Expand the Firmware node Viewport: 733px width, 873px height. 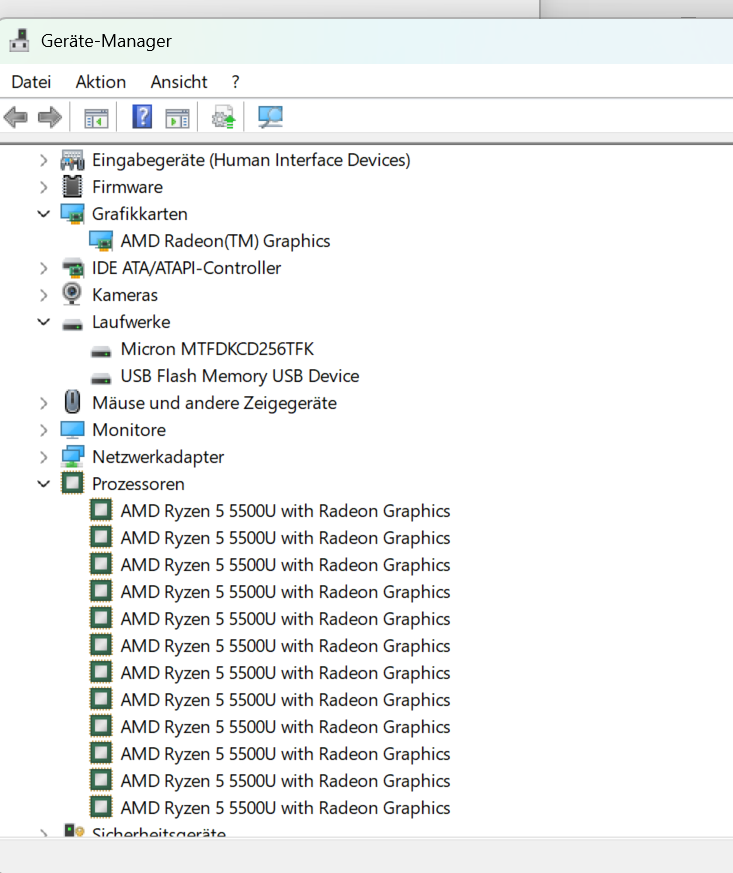click(x=43, y=188)
